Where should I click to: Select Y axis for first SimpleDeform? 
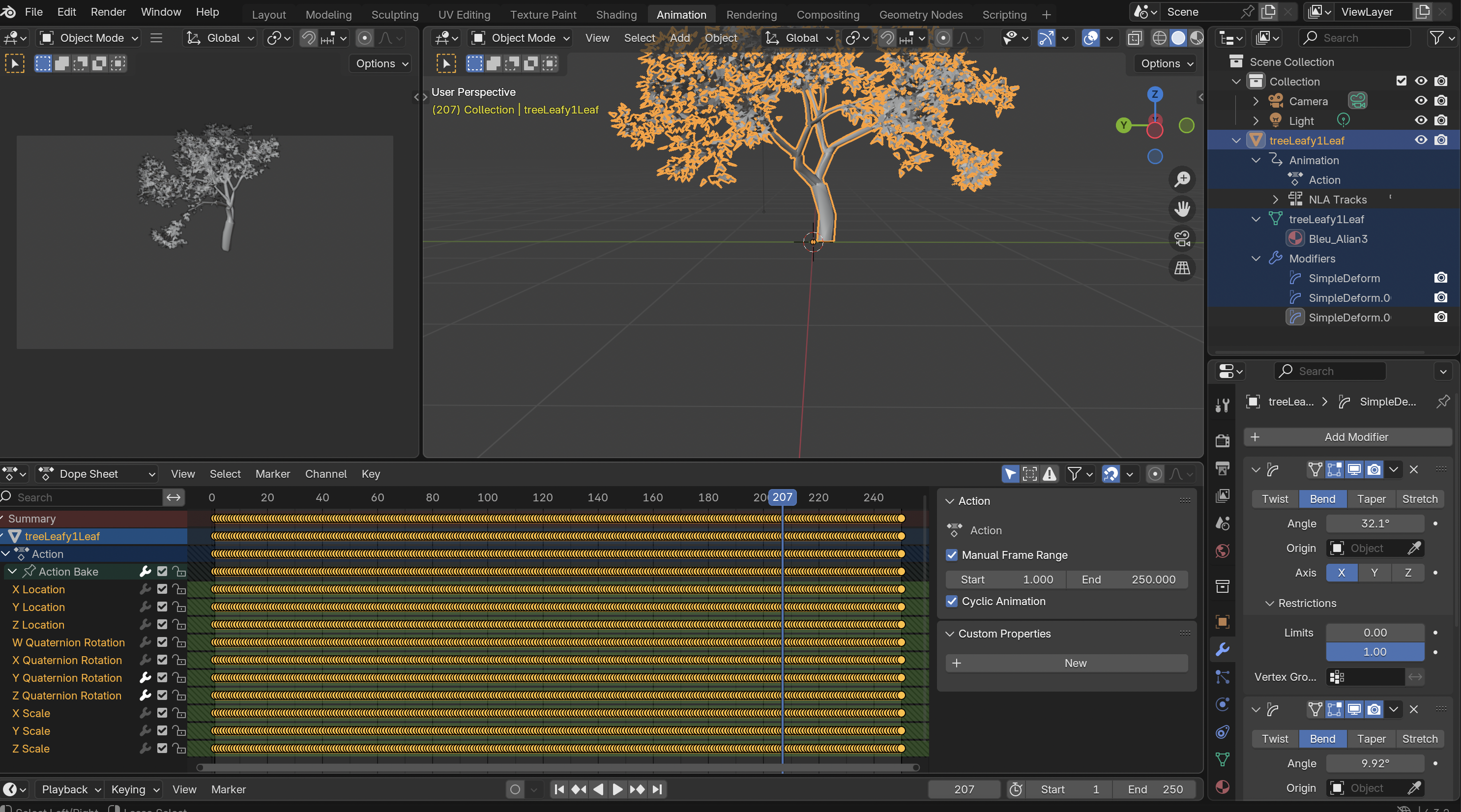(x=1373, y=573)
